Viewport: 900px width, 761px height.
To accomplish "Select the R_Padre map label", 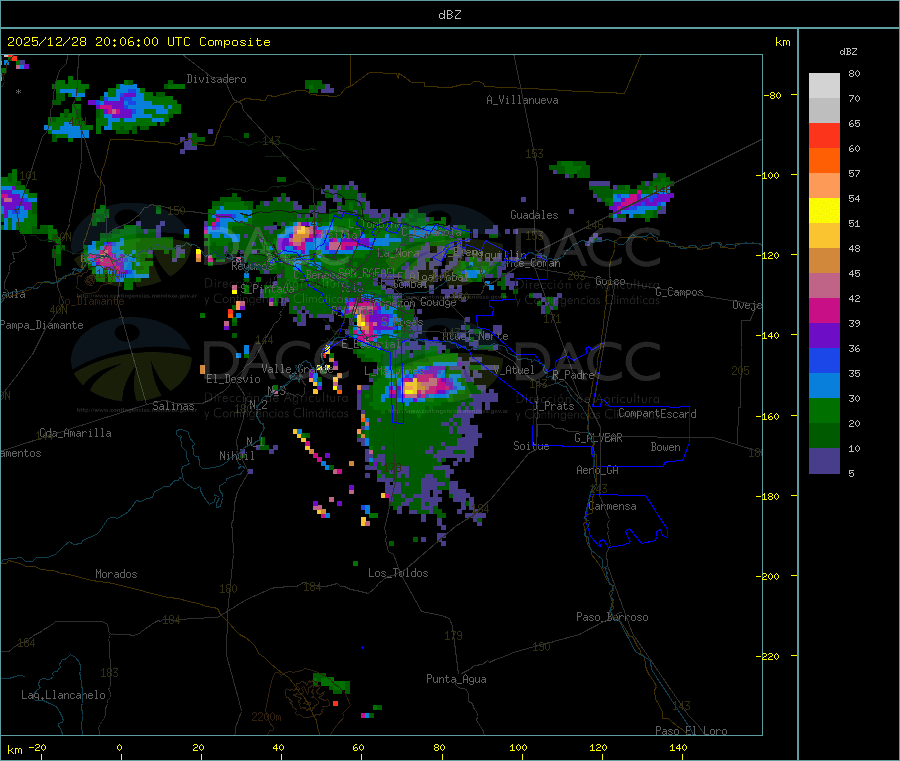I will 573,375.
